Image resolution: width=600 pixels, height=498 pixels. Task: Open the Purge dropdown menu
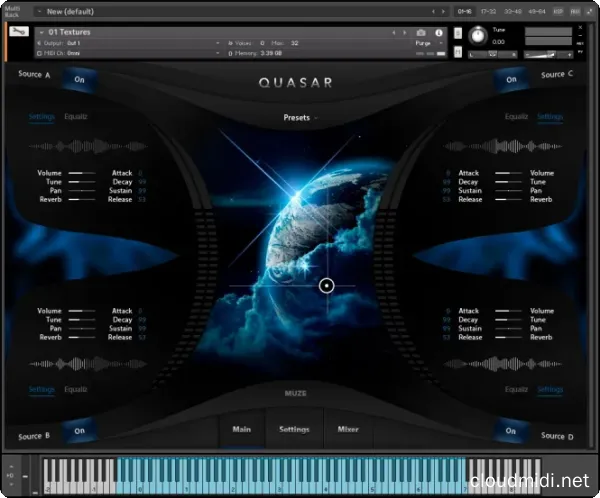429,43
